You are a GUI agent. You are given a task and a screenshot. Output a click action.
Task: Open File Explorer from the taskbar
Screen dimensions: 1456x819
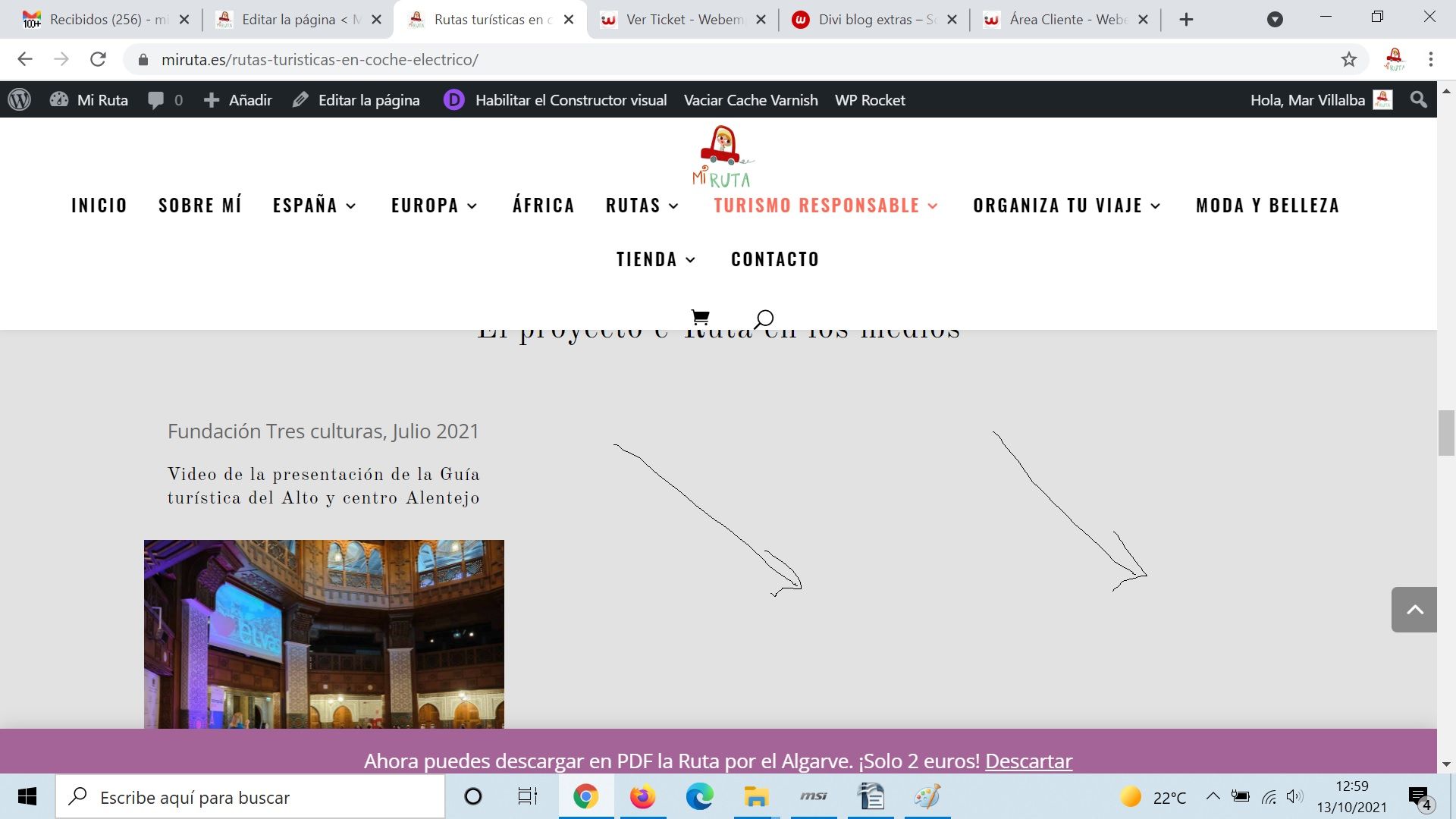(x=756, y=797)
